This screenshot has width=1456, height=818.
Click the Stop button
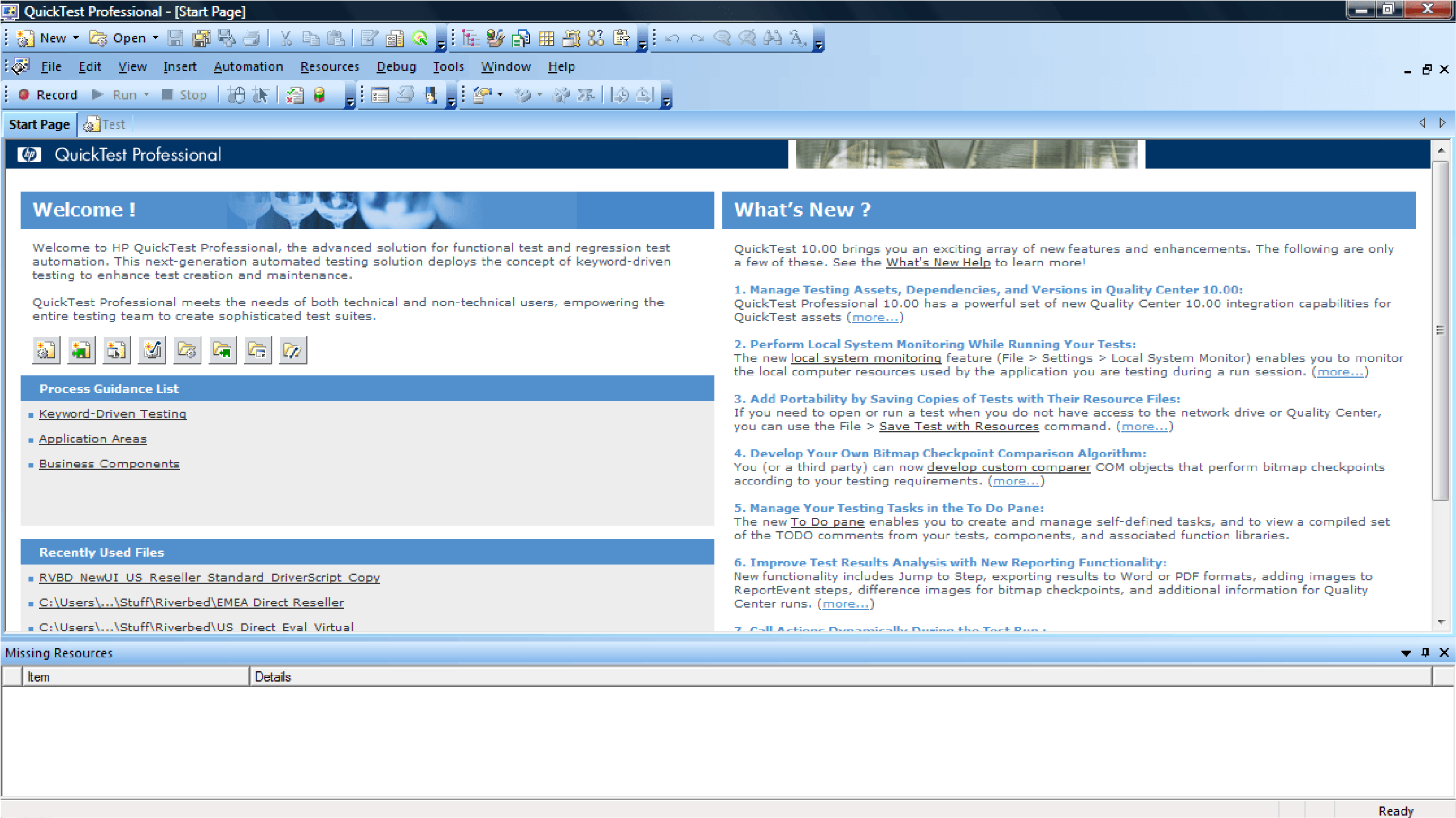(184, 95)
